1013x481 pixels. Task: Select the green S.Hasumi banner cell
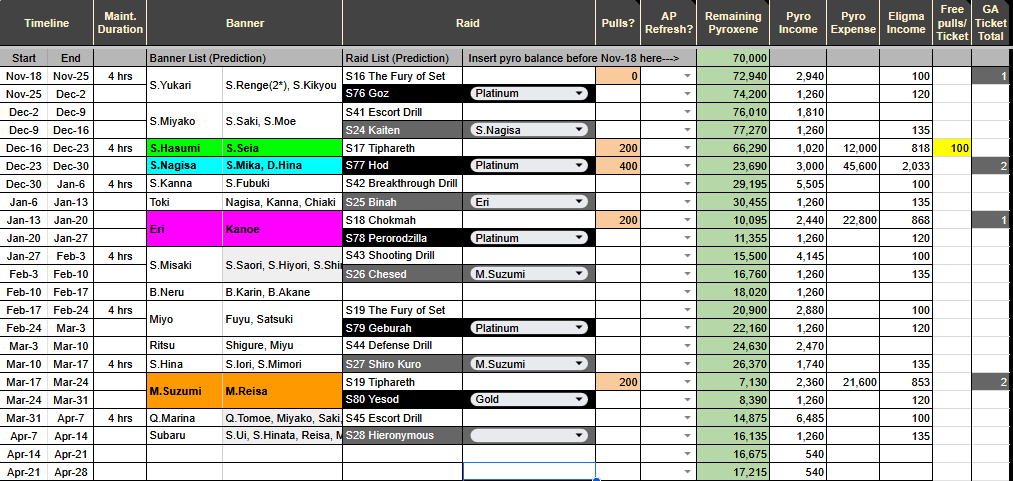coord(185,148)
